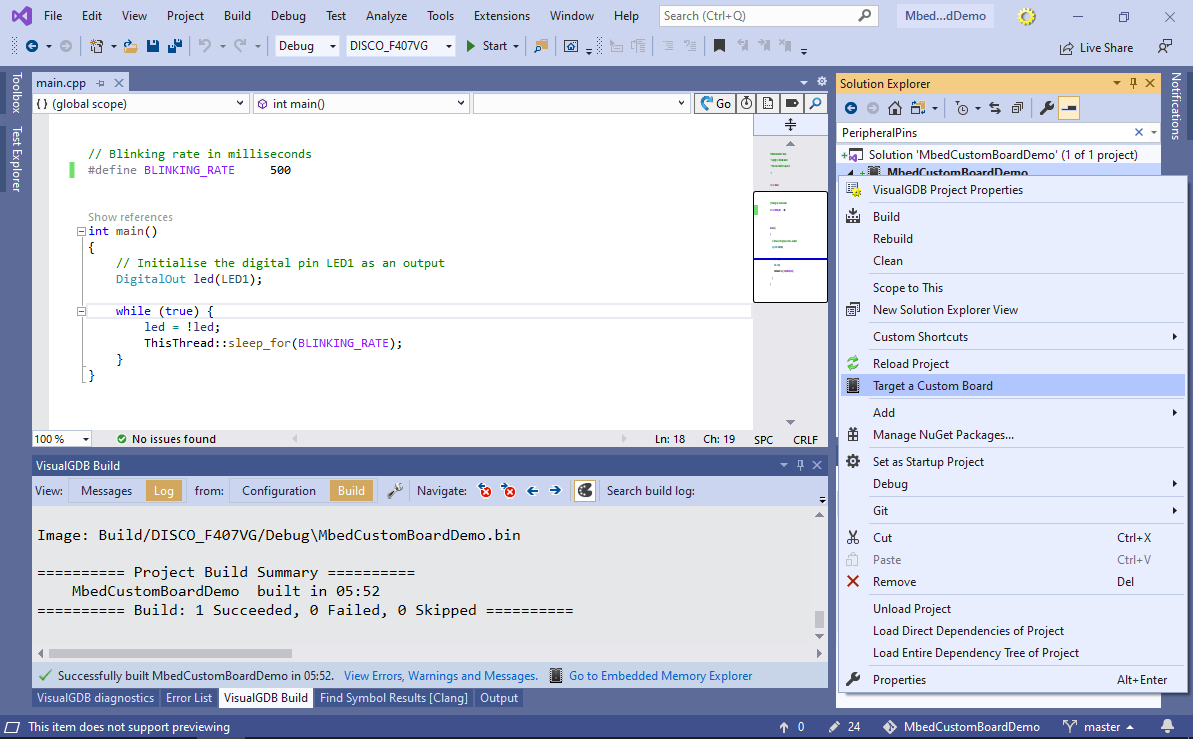This screenshot has height=739, width=1193.
Task: Open the 100 % zoom level dropdown
Action: click(62, 439)
